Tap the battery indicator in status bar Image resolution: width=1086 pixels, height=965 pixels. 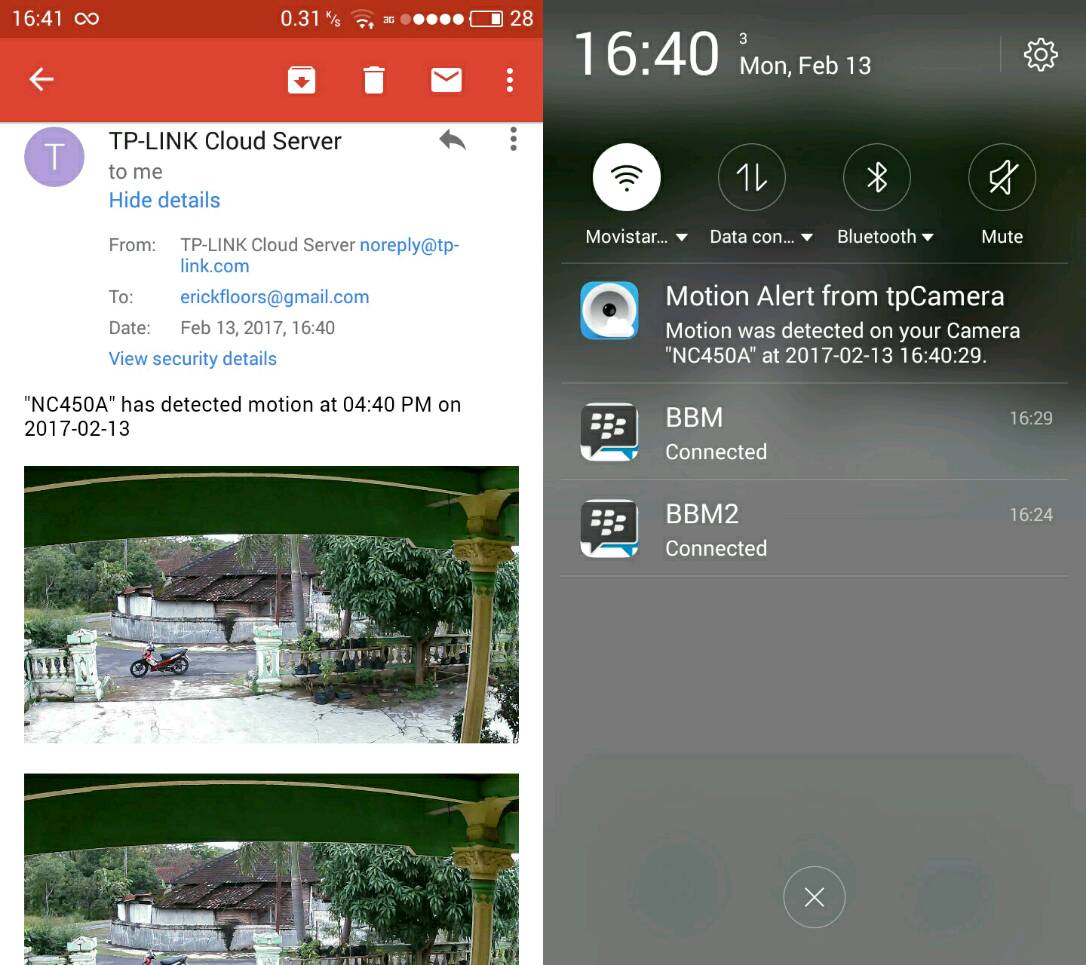tap(486, 19)
